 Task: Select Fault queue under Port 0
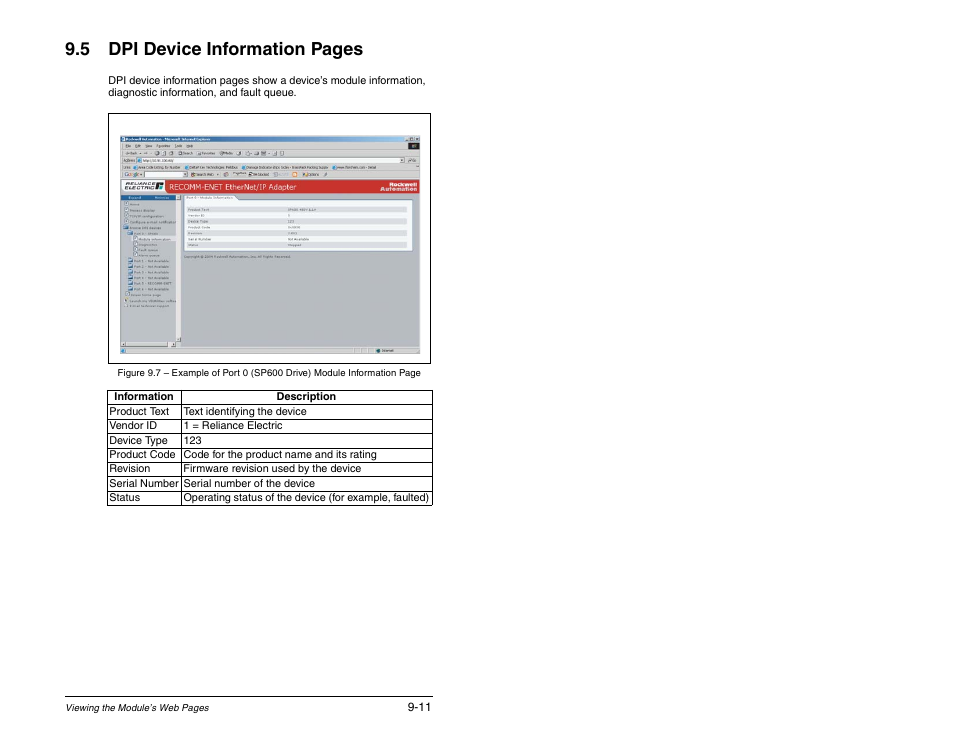point(148,250)
